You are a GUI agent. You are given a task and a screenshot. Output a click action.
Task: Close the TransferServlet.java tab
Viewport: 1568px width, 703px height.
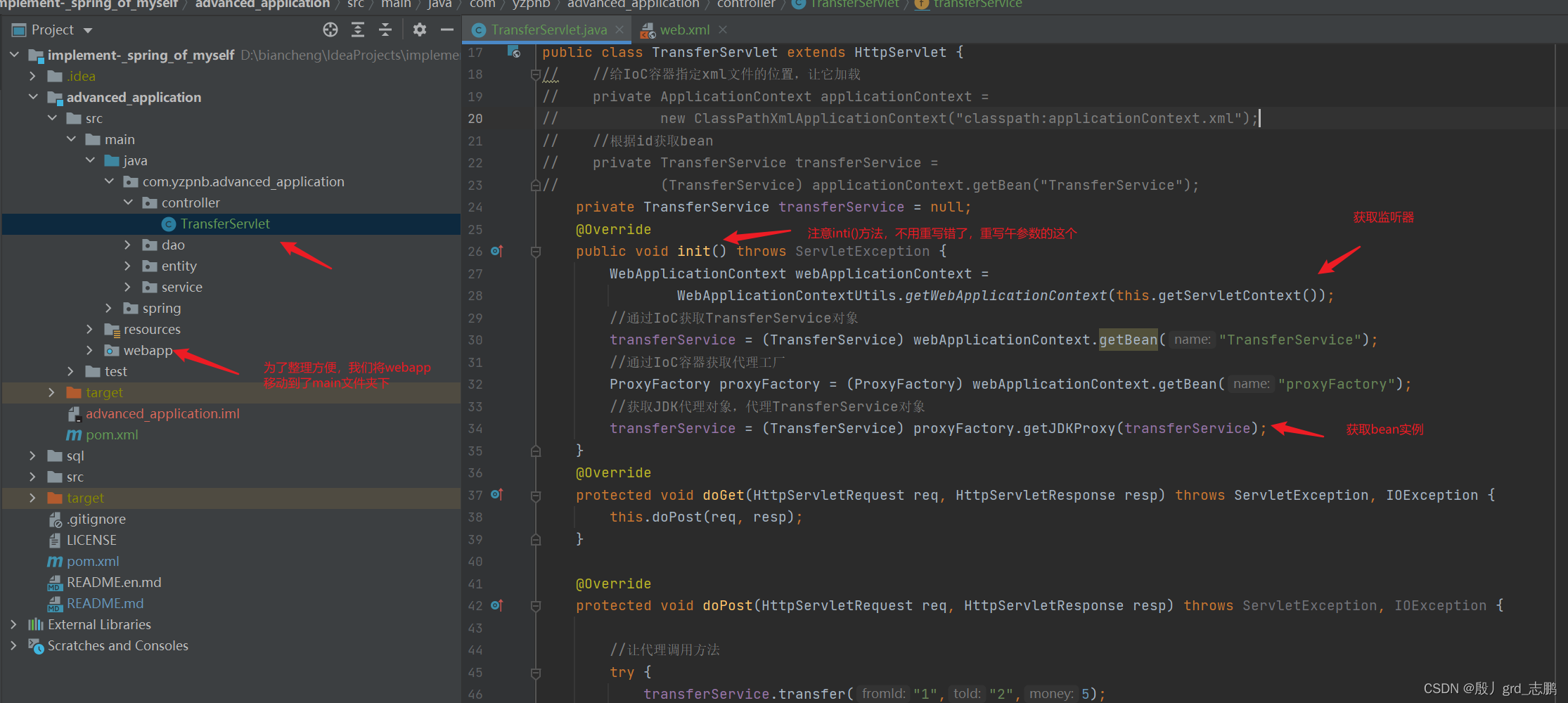619,30
